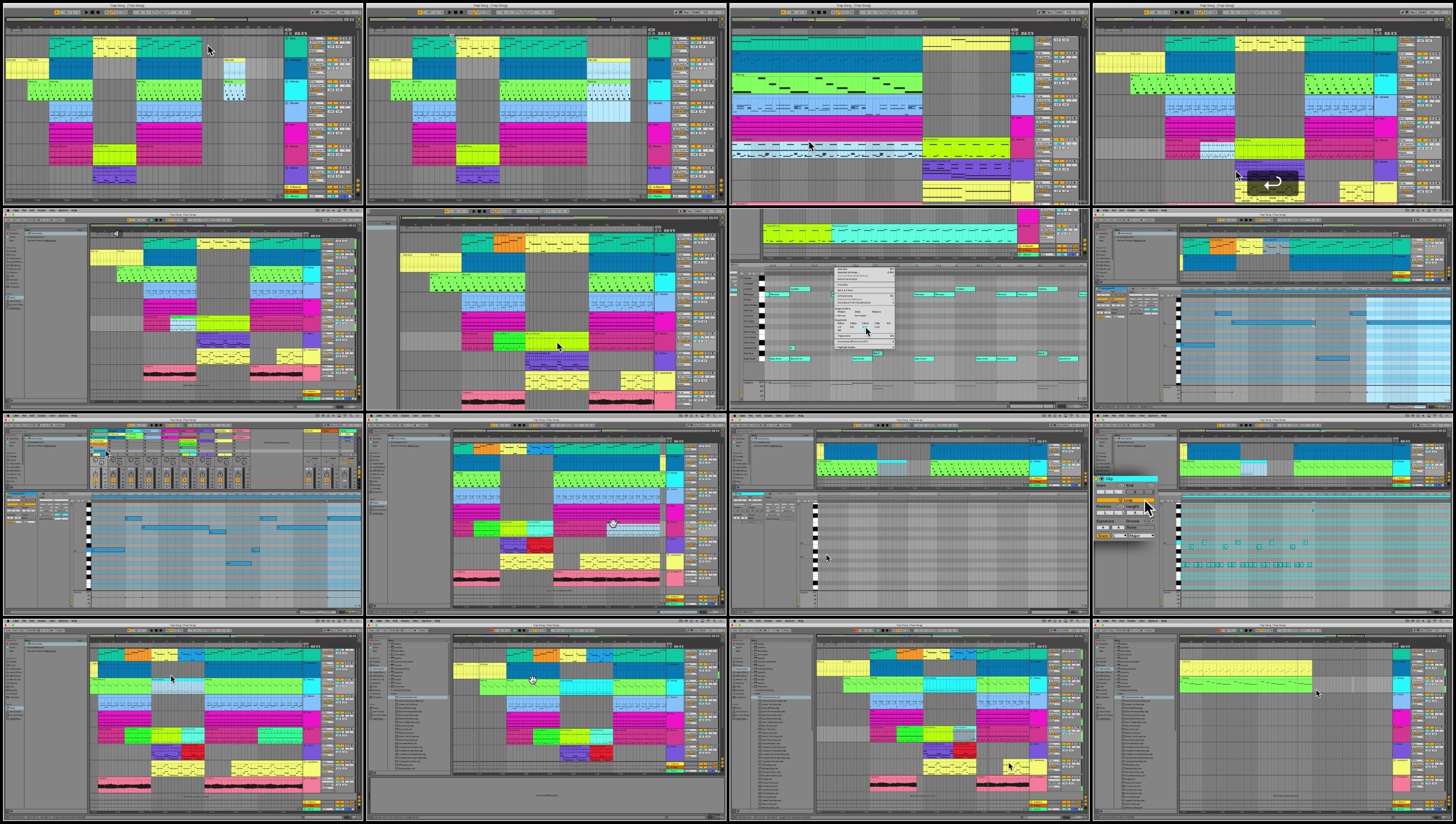Click the Groove hot-swap icon in enlarged Clip panel
The image size is (1456, 824).
(1147, 521)
